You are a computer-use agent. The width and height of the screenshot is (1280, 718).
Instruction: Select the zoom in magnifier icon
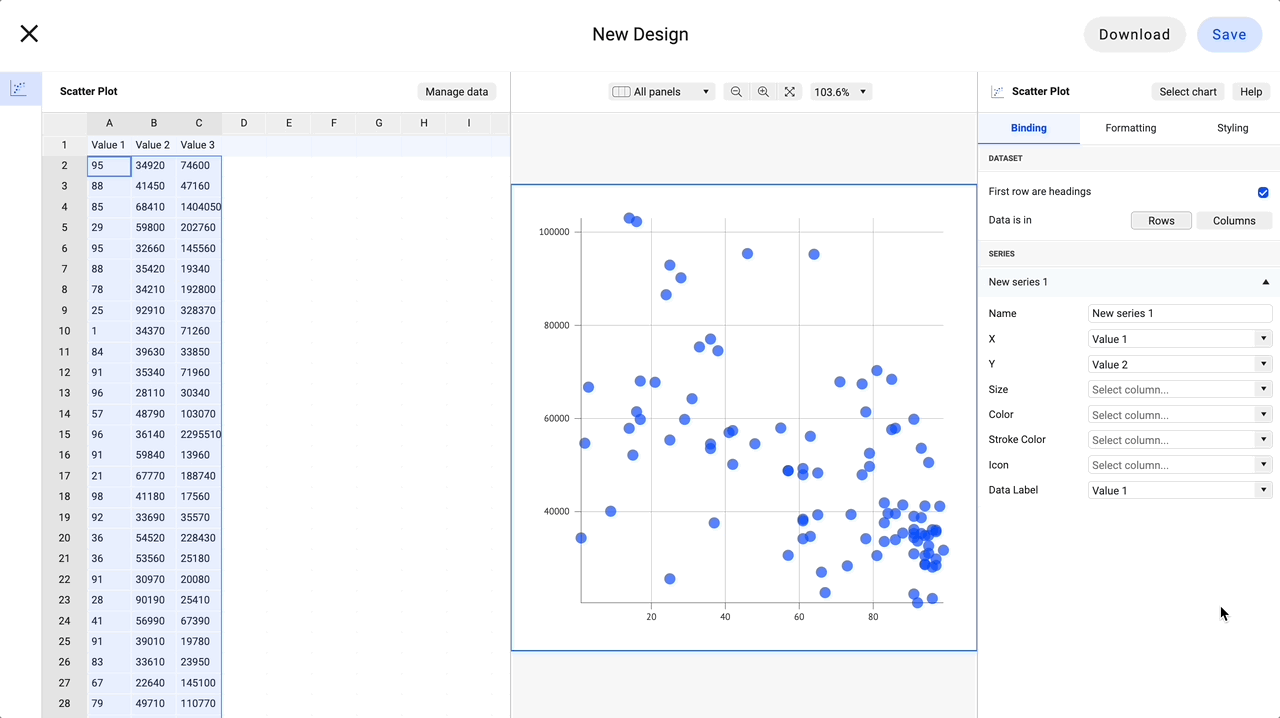pyautogui.click(x=763, y=91)
